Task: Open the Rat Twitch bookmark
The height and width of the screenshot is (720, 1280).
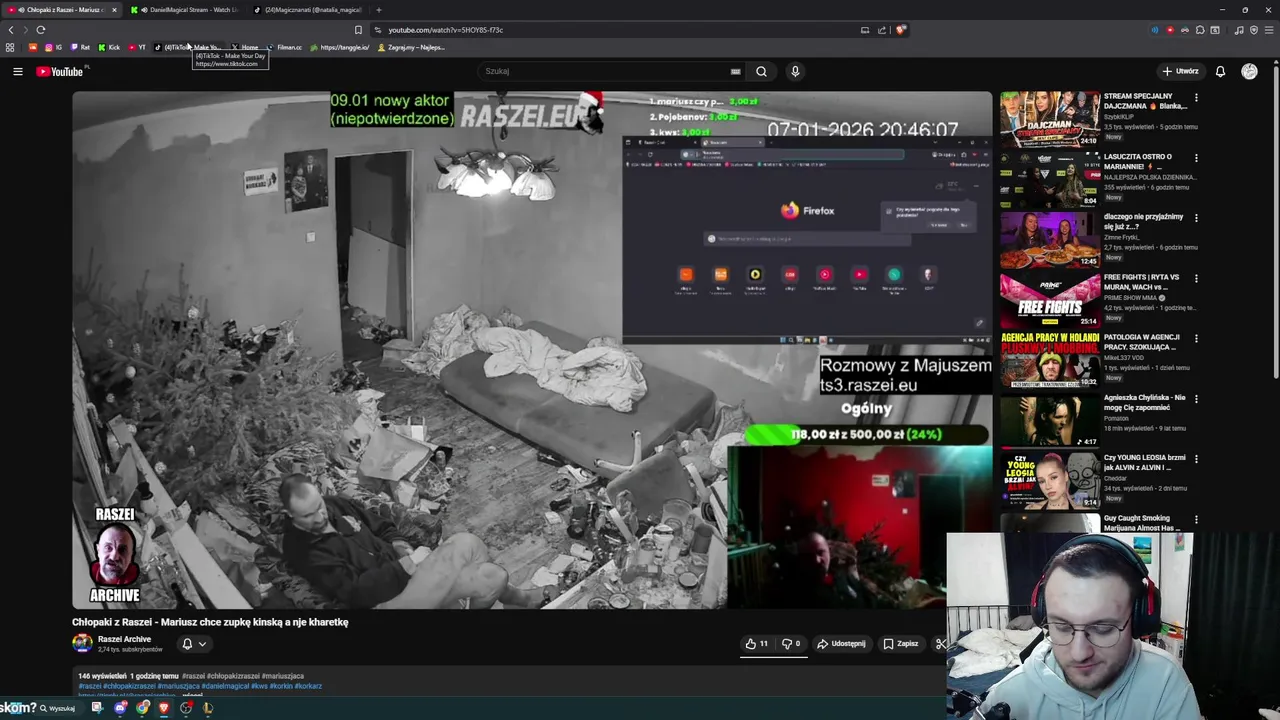Action: point(80,47)
